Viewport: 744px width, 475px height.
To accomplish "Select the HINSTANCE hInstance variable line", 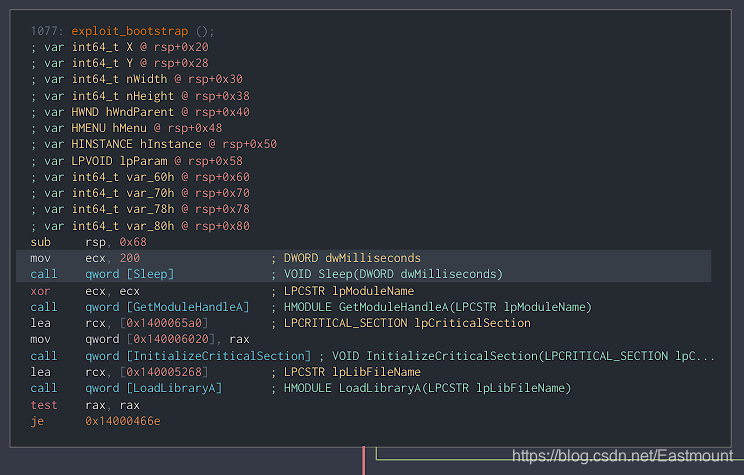I will click(154, 144).
